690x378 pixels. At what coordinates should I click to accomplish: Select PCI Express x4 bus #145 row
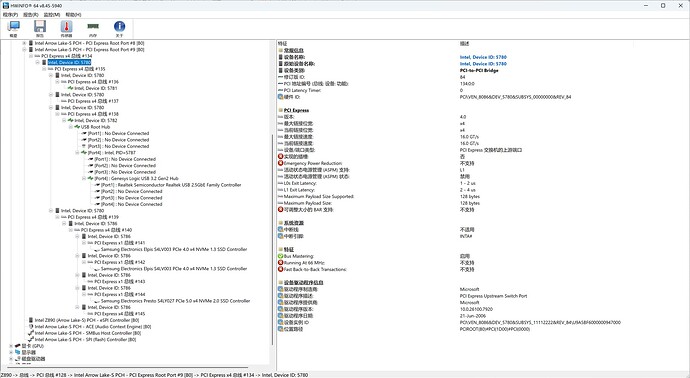(x=120, y=314)
